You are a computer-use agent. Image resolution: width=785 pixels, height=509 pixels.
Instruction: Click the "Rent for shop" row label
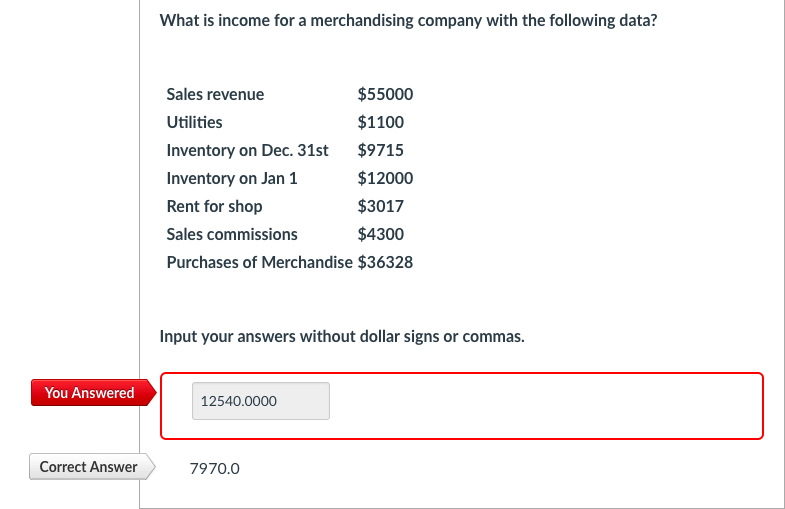coord(214,206)
